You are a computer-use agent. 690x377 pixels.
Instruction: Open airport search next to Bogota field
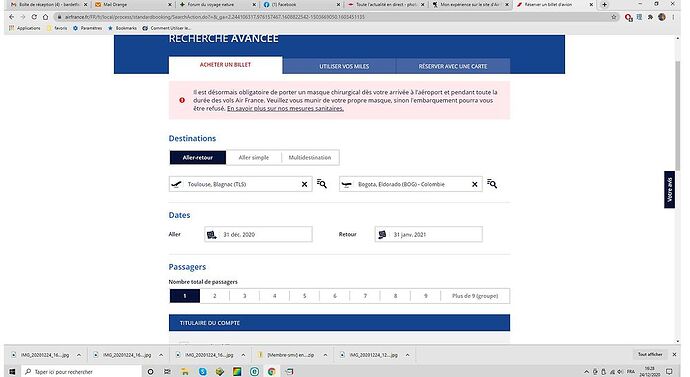coord(492,184)
